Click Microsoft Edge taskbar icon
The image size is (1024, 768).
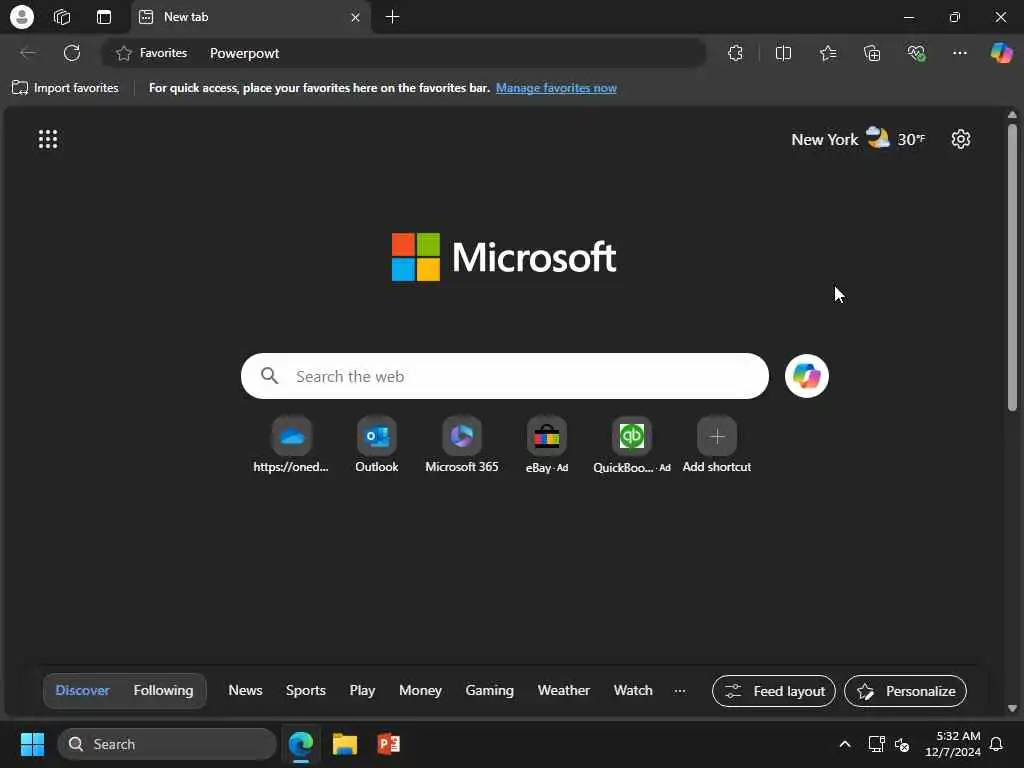point(301,744)
